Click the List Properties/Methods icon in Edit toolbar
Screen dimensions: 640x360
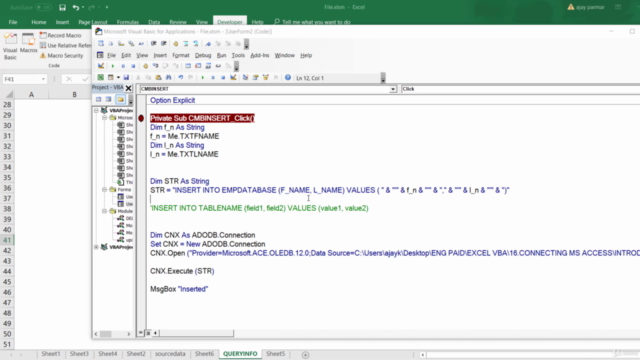[x=101, y=44]
